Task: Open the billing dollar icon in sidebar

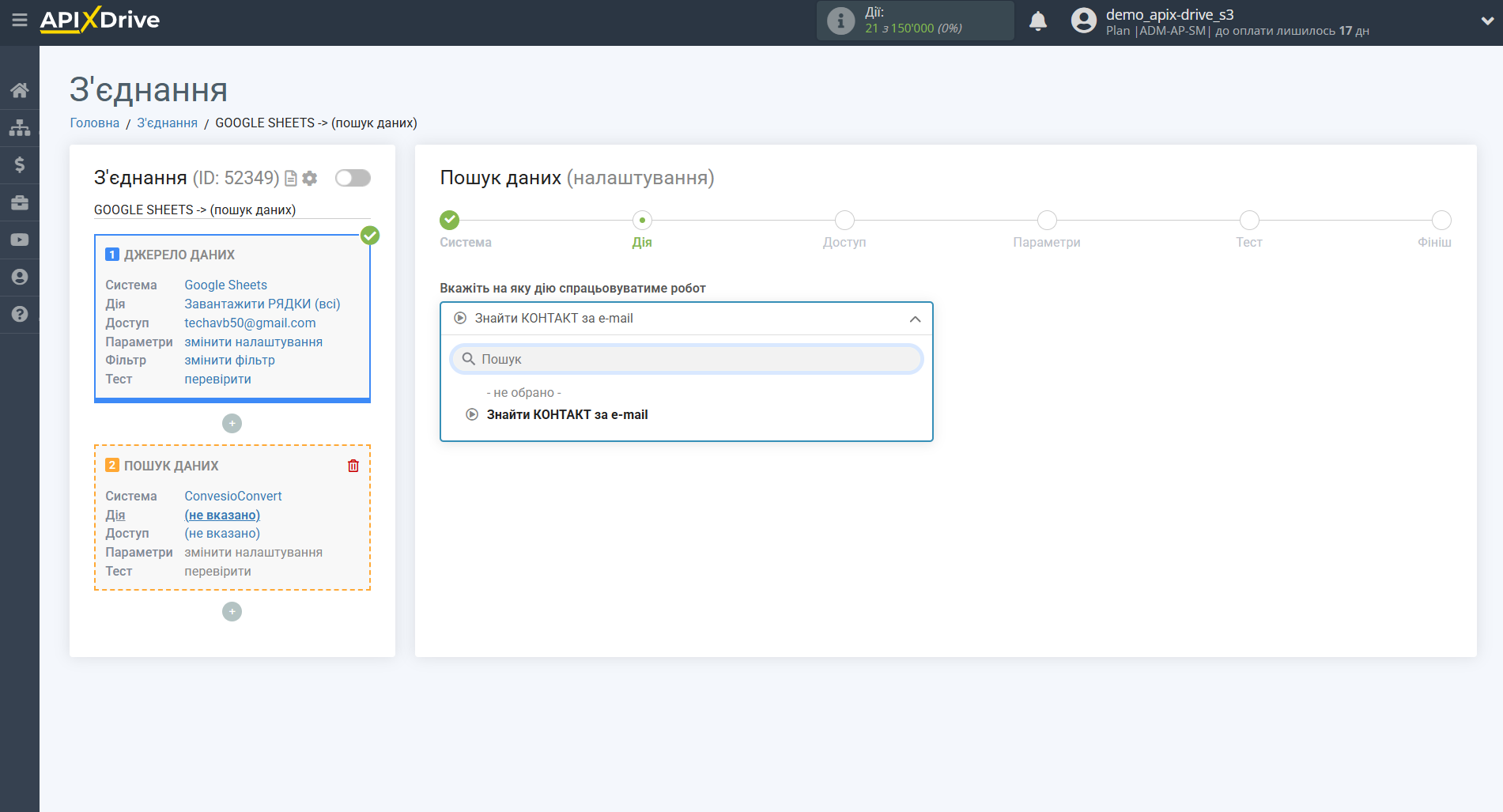Action: click(20, 164)
